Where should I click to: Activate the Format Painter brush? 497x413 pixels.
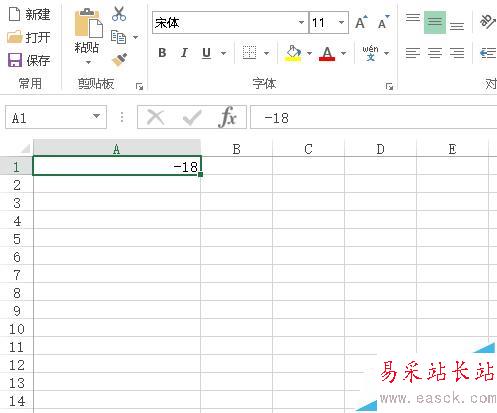[x=119, y=59]
